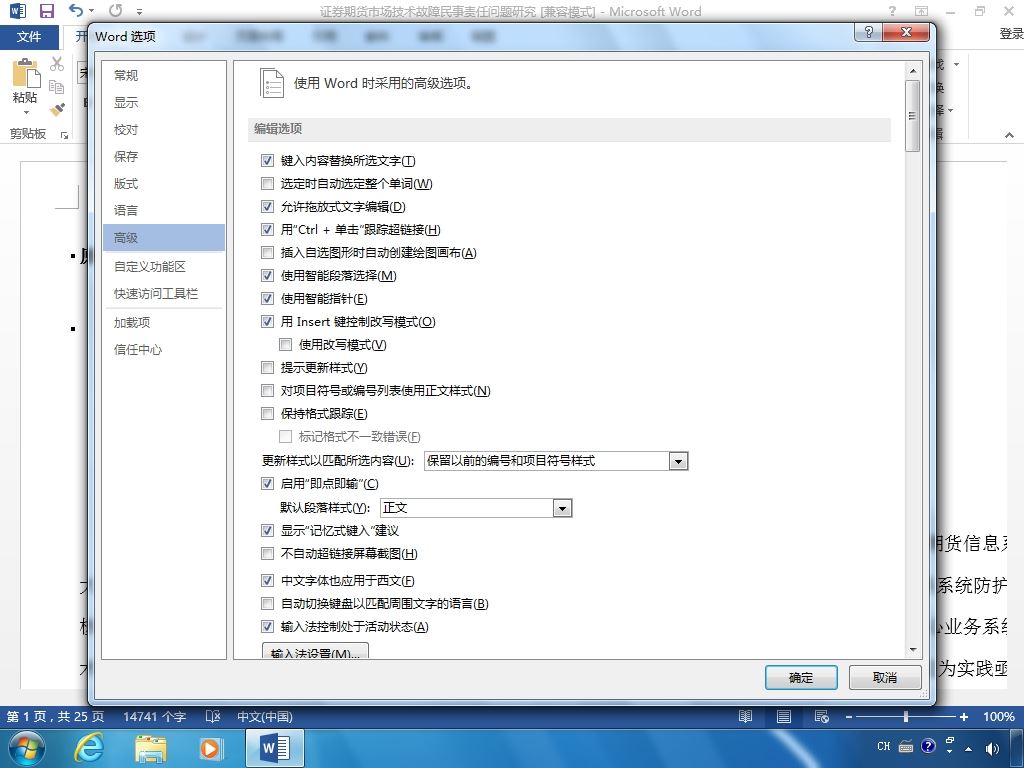Click the Format Painter brush icon
The height and width of the screenshot is (768, 1024).
(x=57, y=110)
